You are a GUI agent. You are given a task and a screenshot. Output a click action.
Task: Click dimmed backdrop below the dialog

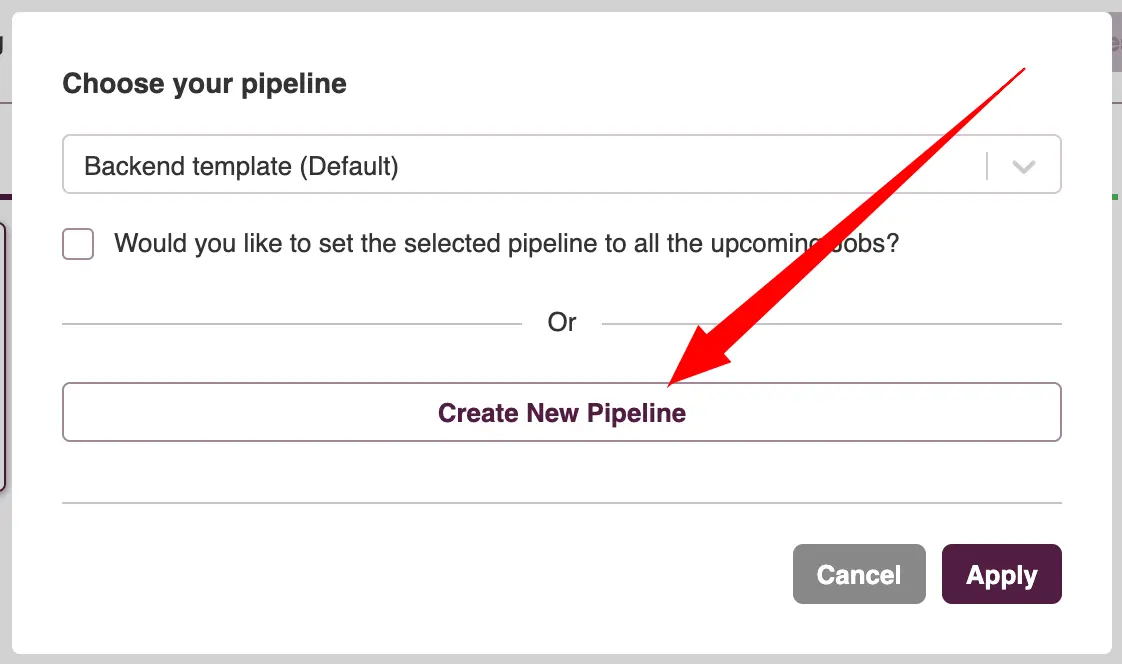pos(561,660)
